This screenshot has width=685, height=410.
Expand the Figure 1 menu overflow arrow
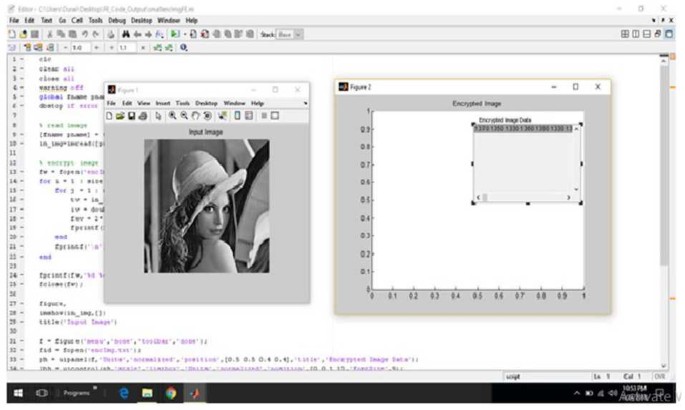tap(307, 103)
